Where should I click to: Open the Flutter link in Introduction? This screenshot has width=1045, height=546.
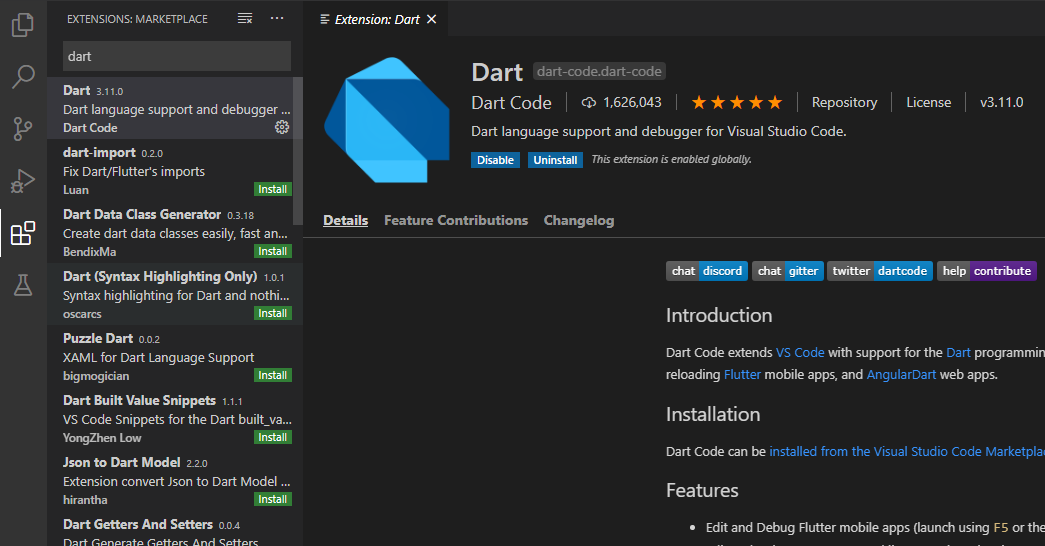742,374
